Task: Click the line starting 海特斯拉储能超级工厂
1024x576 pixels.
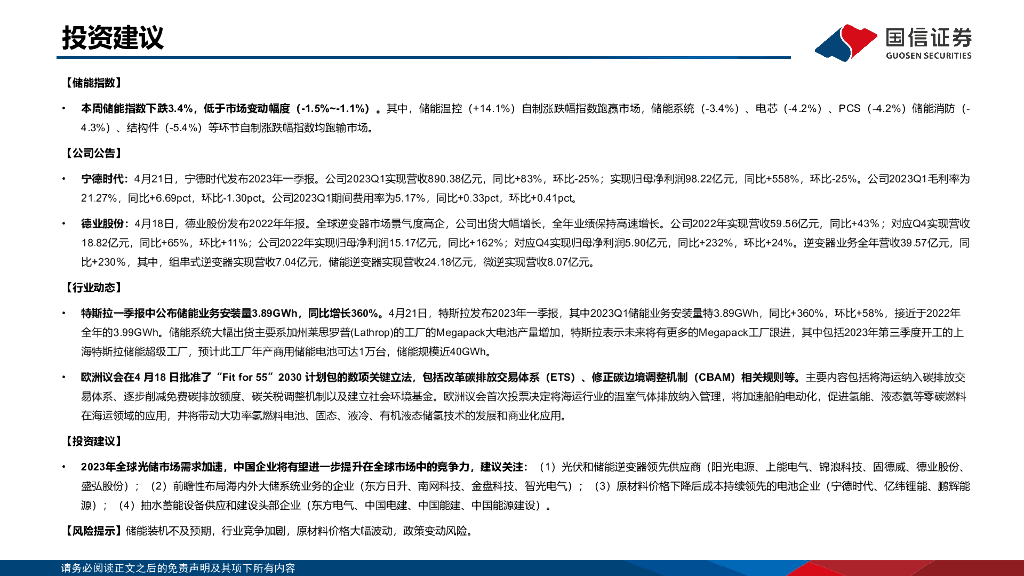Action: click(x=286, y=352)
